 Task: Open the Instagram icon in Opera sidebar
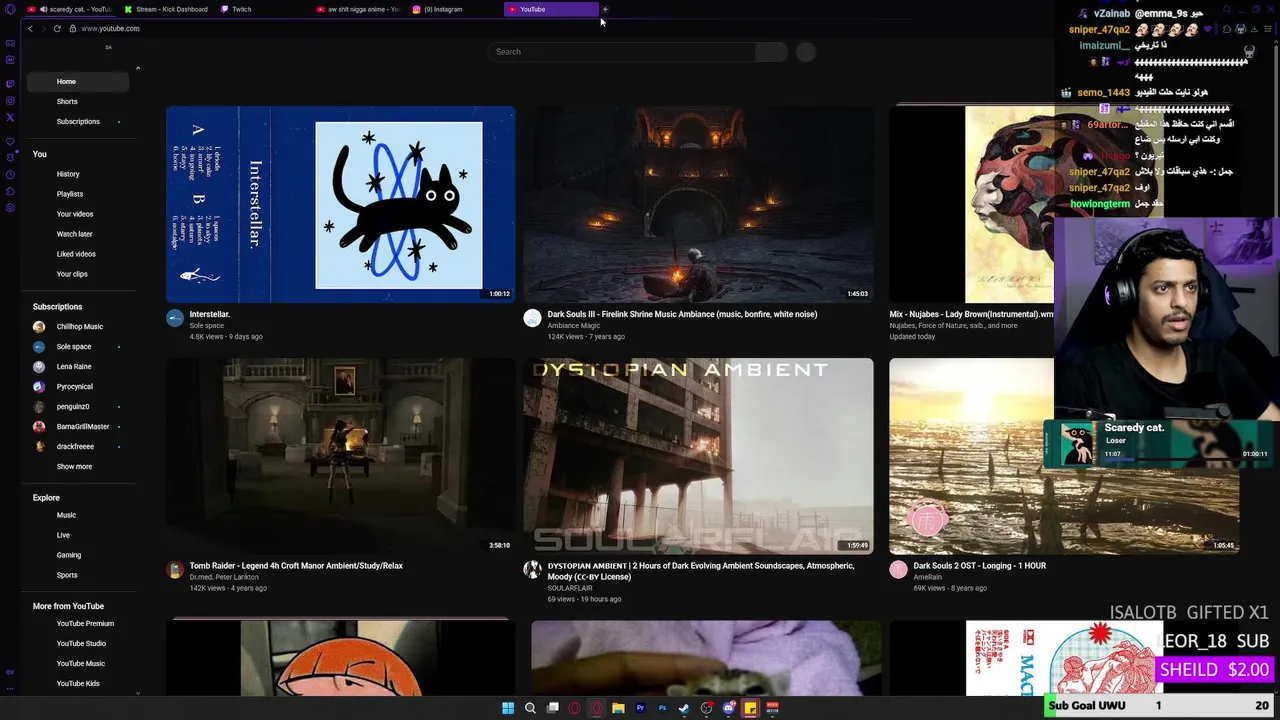click(10, 100)
